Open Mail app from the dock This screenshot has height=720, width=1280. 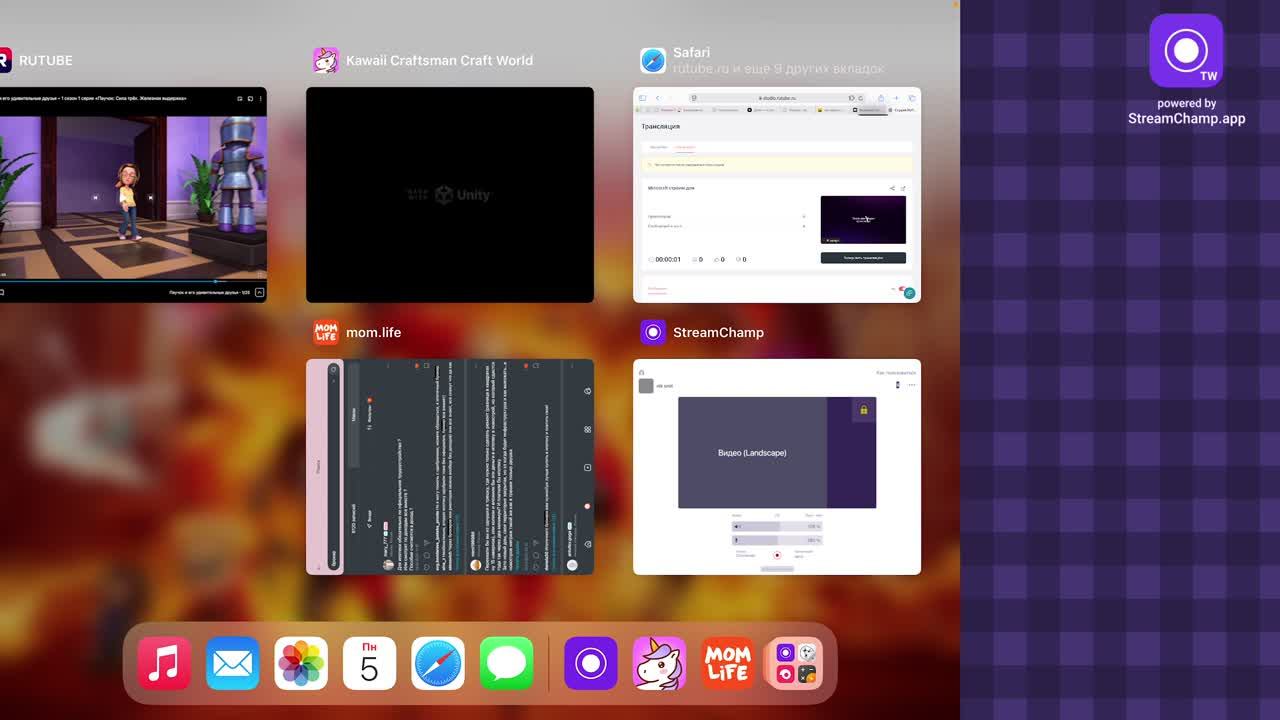tap(233, 663)
